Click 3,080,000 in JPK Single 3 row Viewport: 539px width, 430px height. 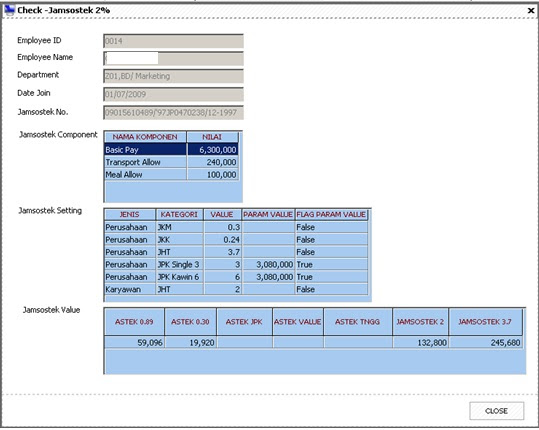(x=268, y=264)
